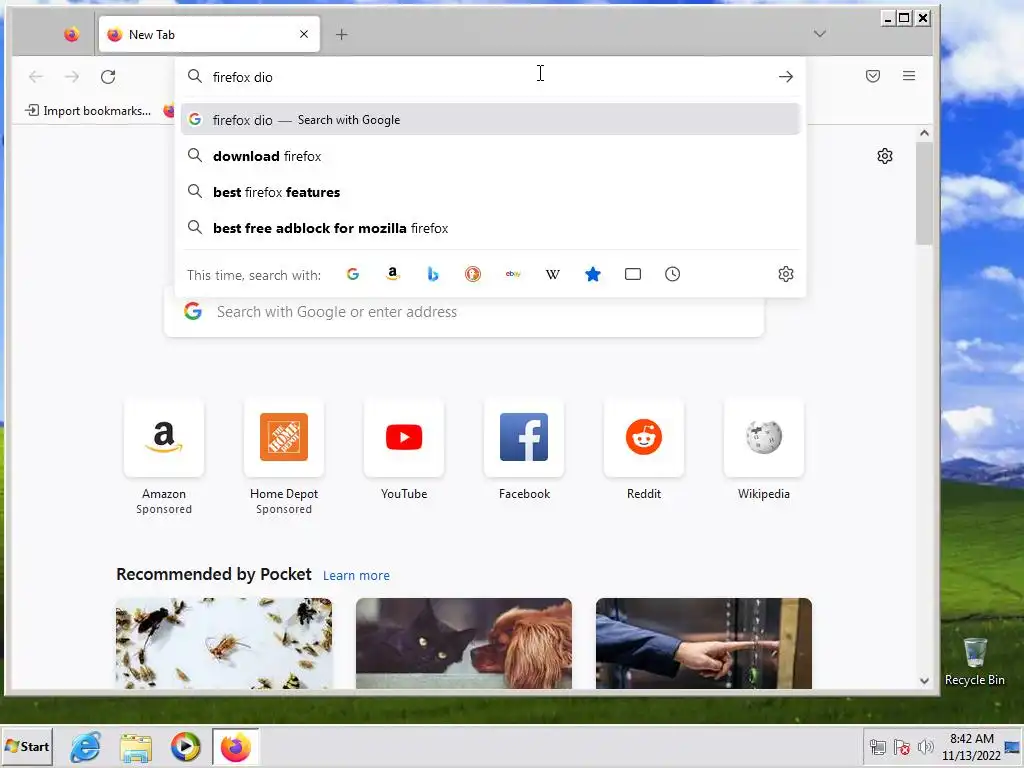Save page to Pocket

pyautogui.click(x=872, y=76)
